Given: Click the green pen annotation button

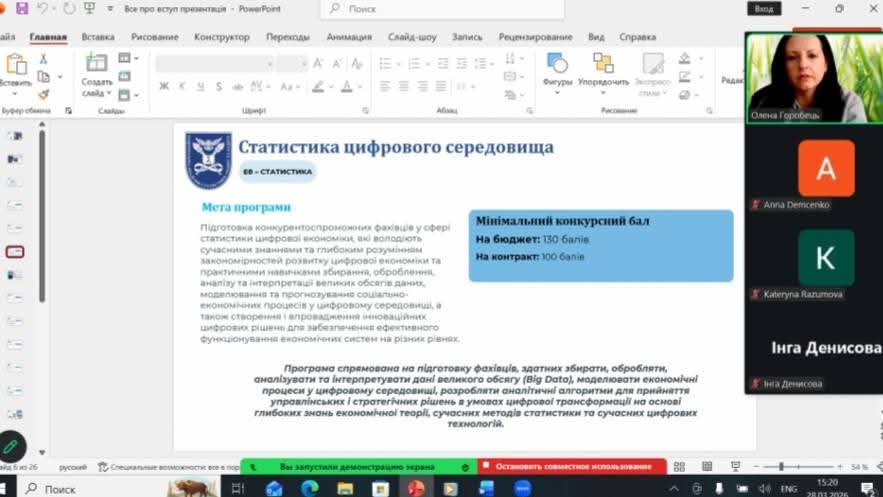Looking at the screenshot, I should click(11, 446).
